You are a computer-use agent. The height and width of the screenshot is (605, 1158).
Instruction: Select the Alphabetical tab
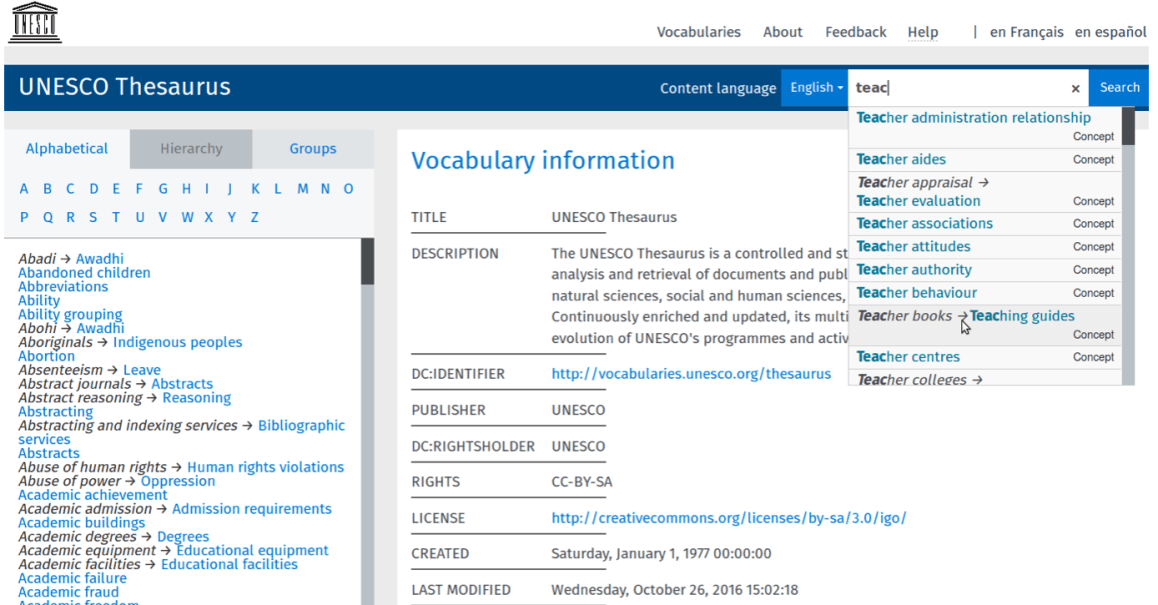click(67, 149)
